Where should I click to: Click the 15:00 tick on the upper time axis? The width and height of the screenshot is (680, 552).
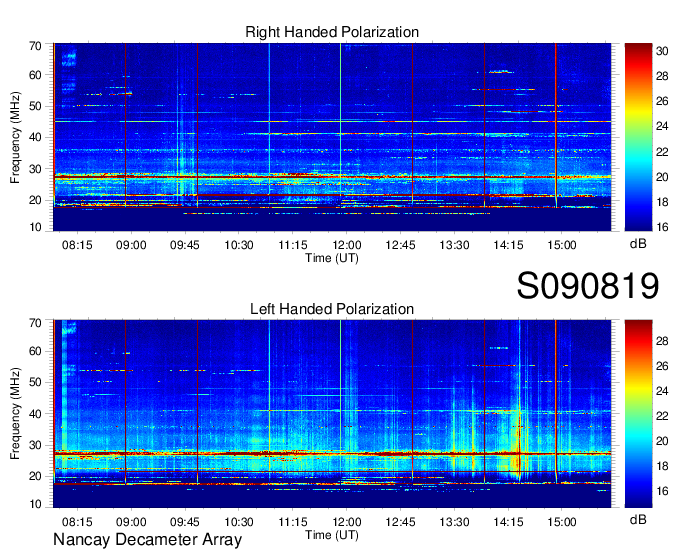point(562,245)
